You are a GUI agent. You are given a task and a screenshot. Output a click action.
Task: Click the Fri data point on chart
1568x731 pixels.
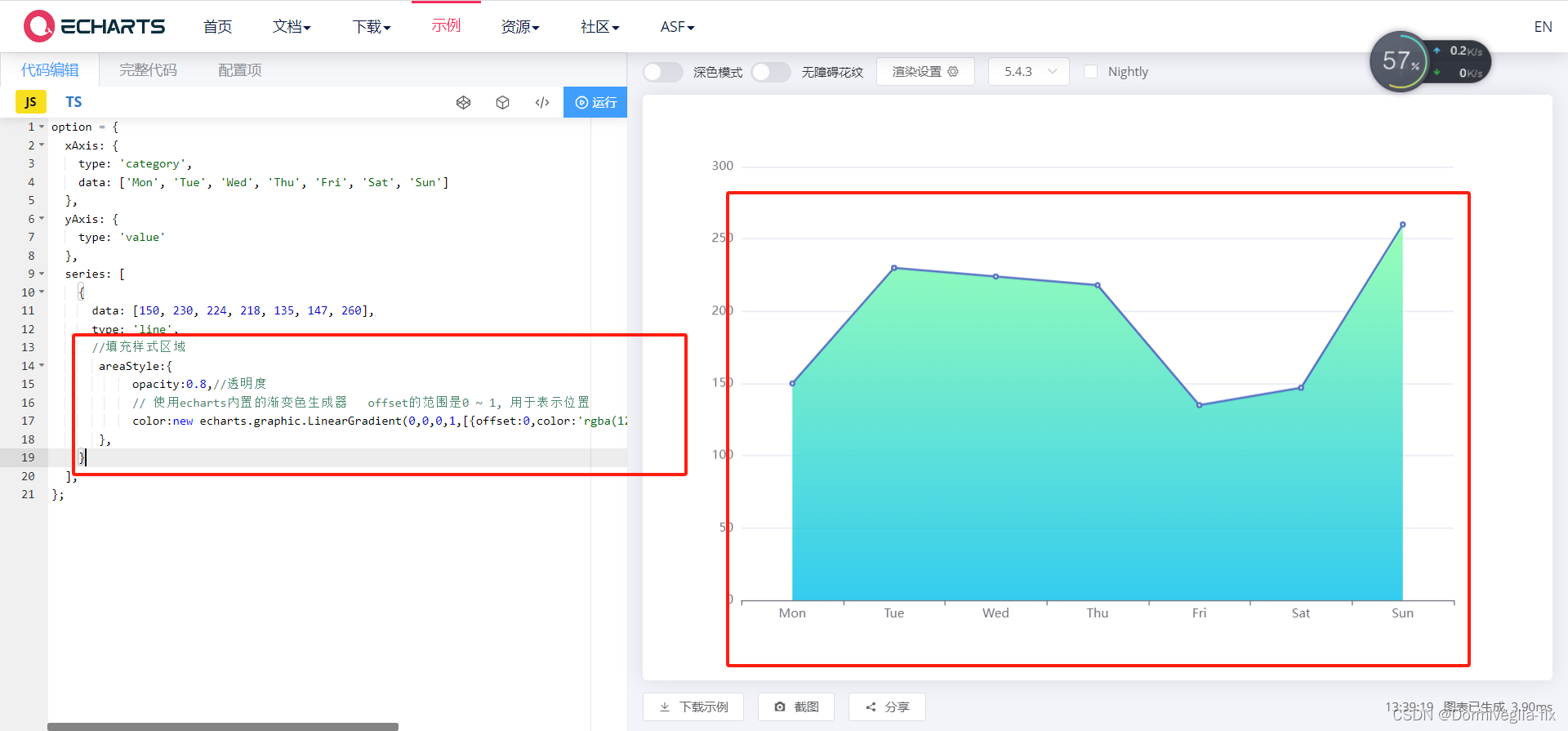tap(1199, 405)
